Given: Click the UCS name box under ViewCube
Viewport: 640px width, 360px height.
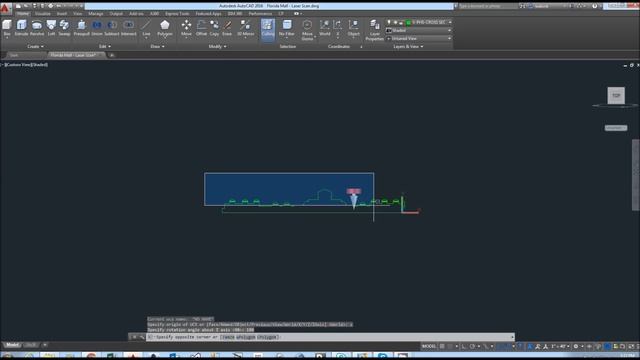Looking at the screenshot, I should 616,128.
